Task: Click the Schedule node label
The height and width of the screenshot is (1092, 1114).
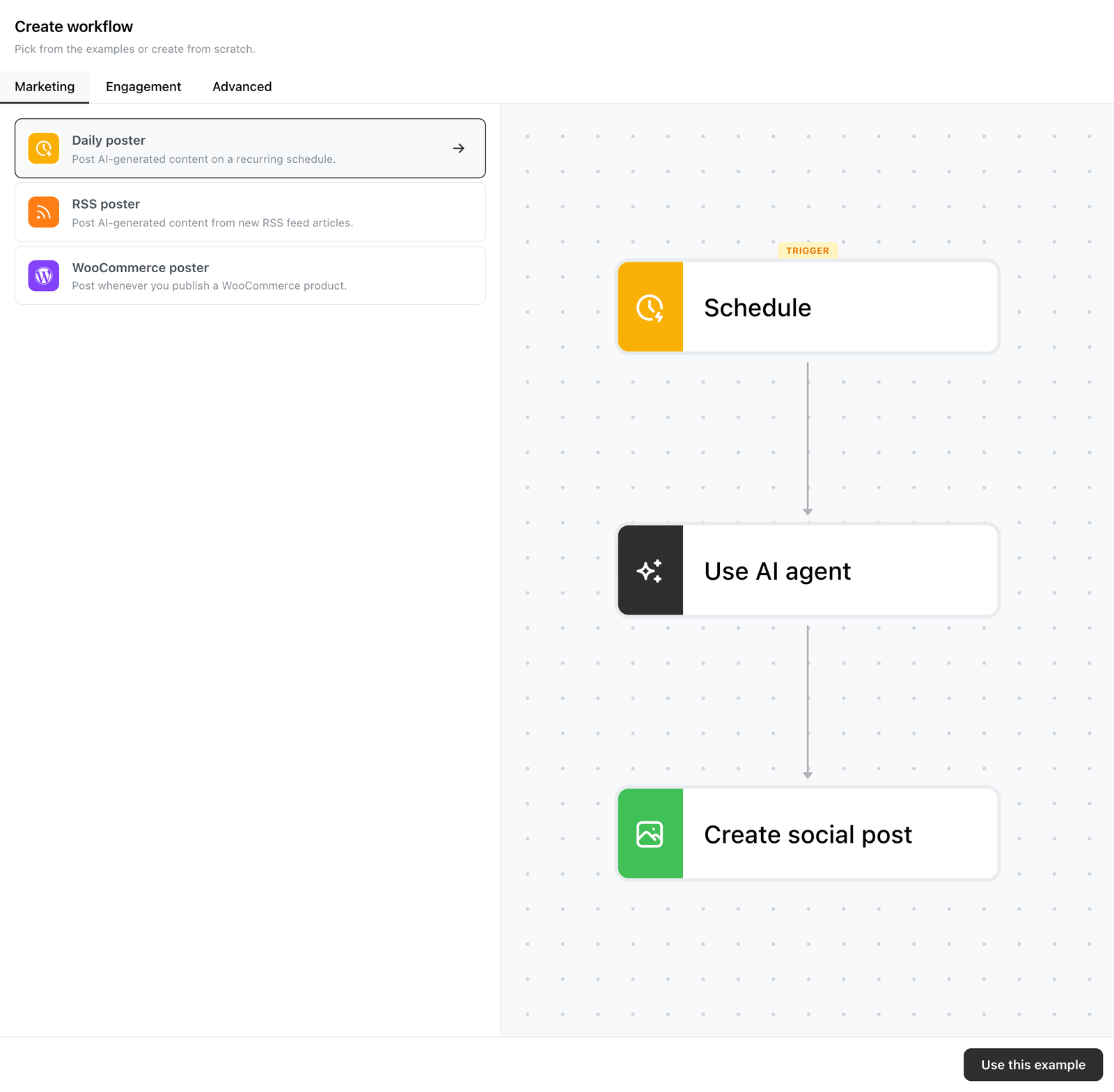Action: (758, 308)
